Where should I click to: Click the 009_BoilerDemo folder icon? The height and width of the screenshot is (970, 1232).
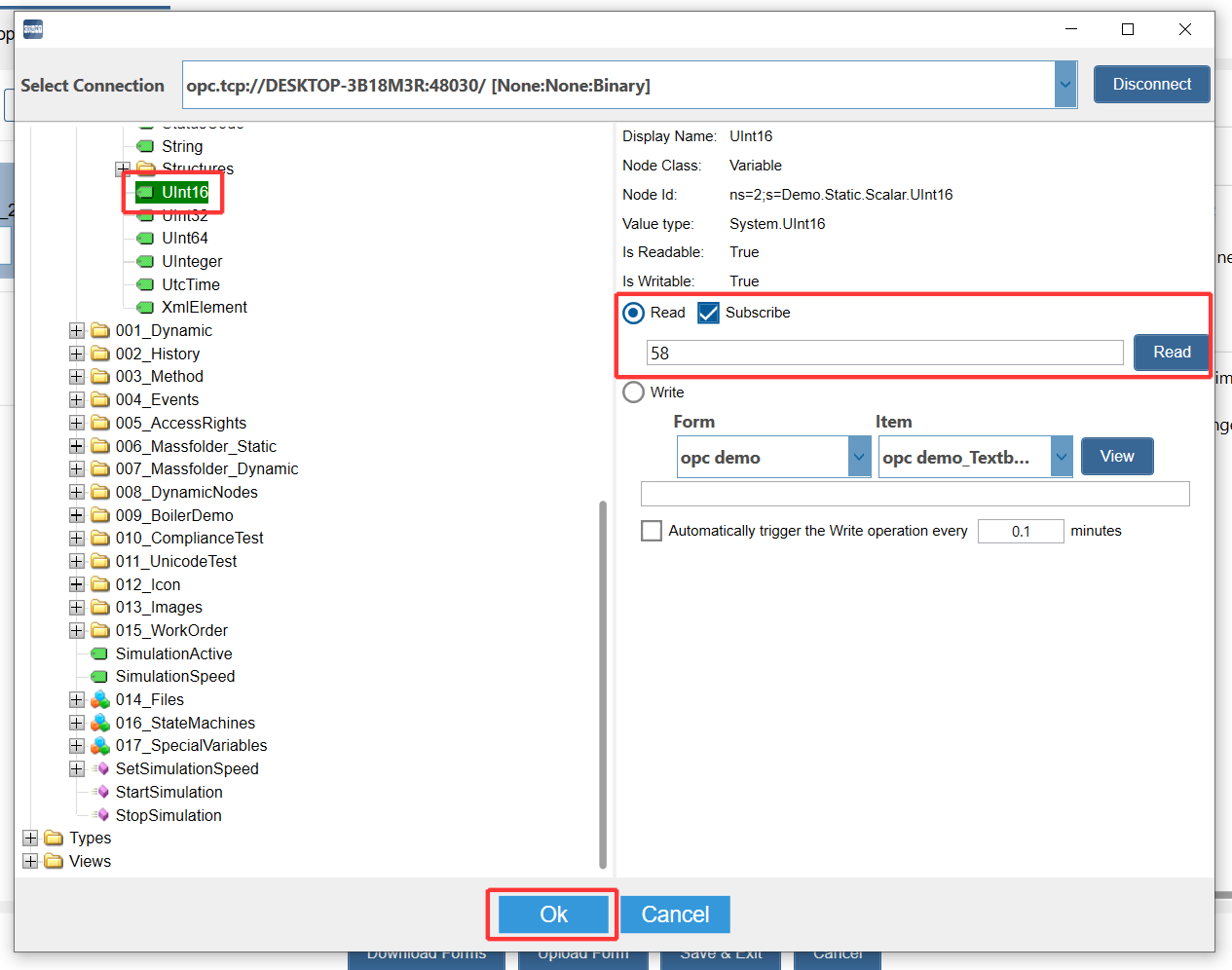click(x=99, y=516)
